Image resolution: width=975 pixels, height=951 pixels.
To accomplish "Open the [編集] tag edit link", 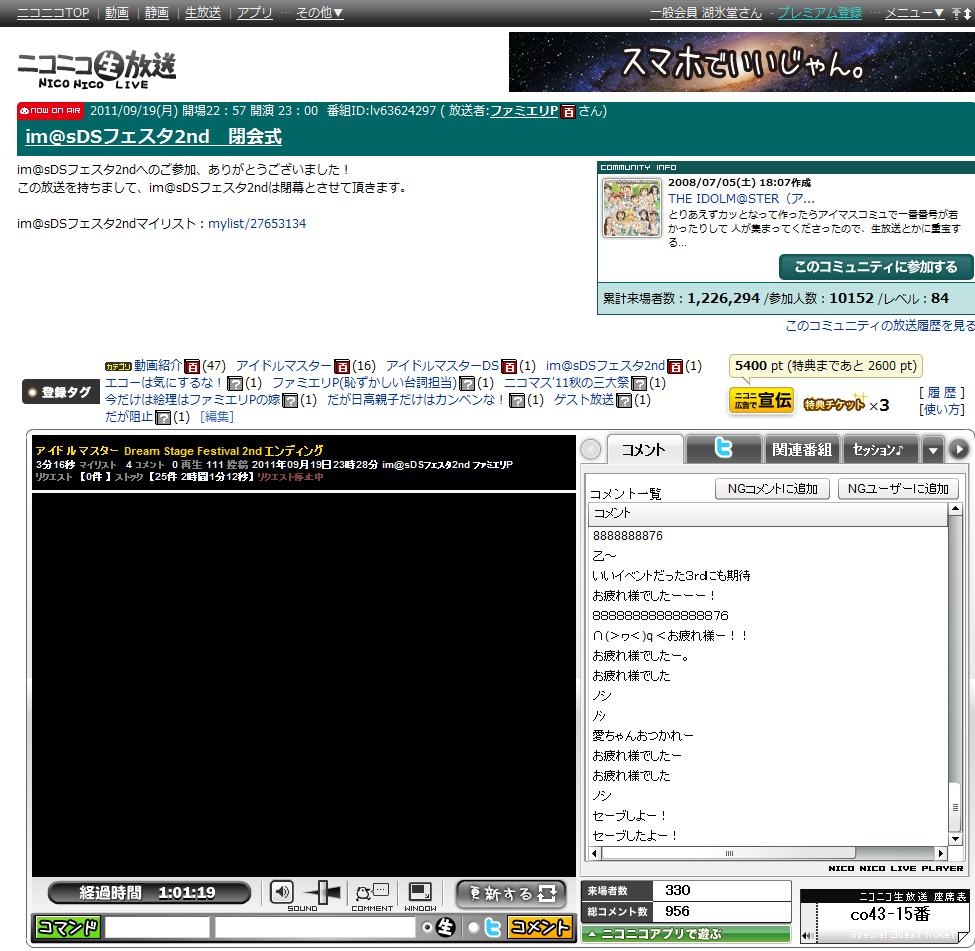I will click(x=217, y=417).
